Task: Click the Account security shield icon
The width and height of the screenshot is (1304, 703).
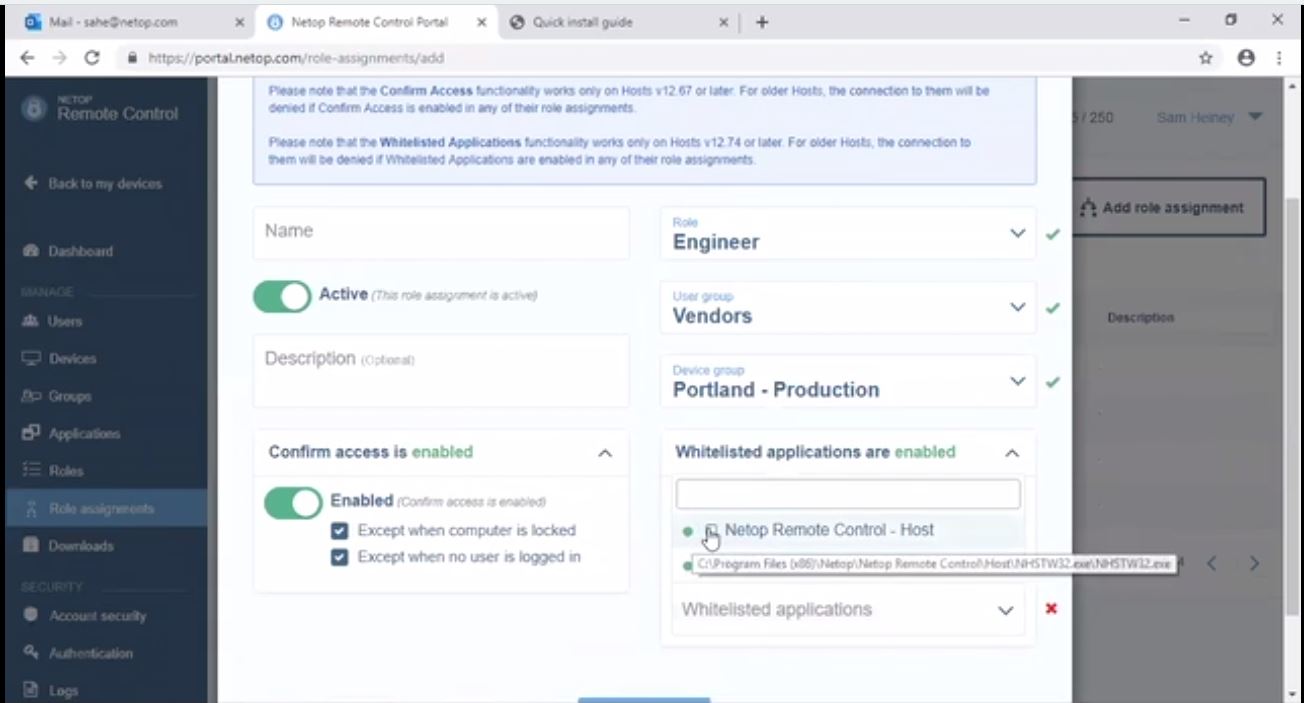Action: pyautogui.click(x=30, y=616)
